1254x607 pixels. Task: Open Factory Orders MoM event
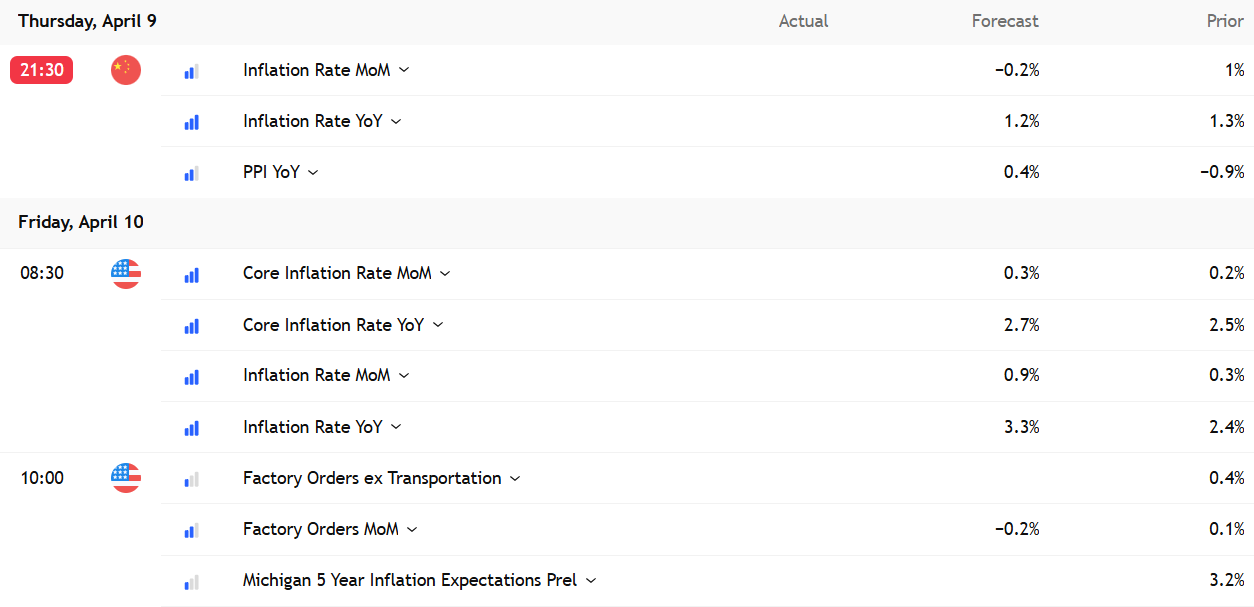[x=320, y=529]
